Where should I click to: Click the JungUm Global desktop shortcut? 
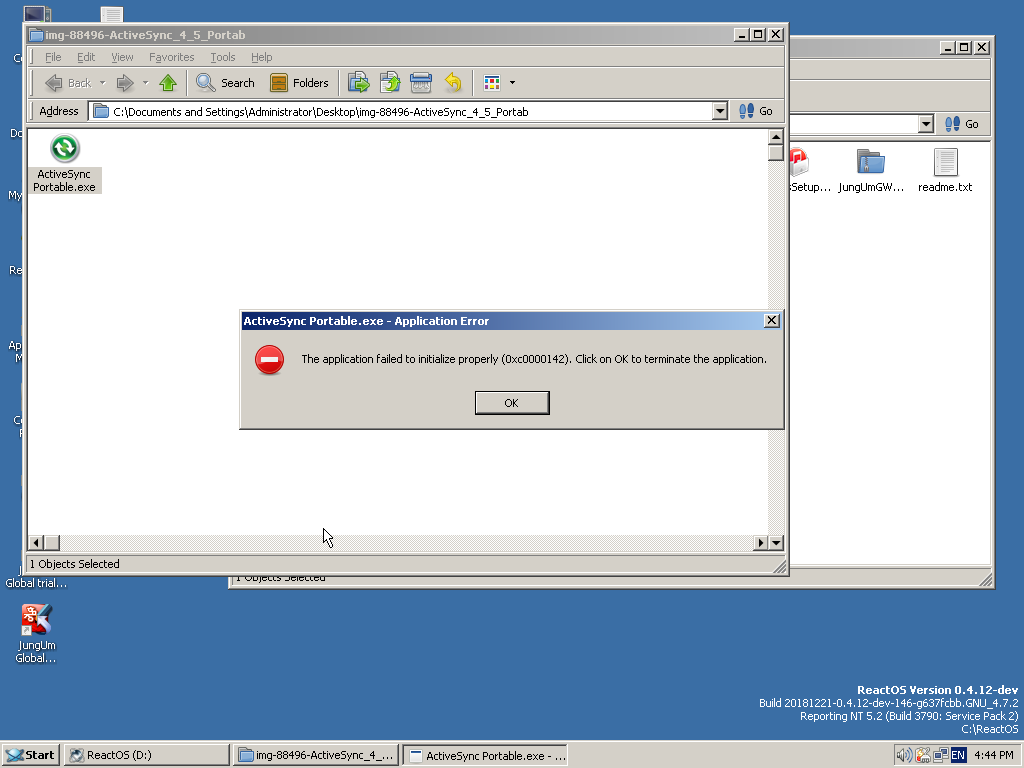click(x=36, y=621)
